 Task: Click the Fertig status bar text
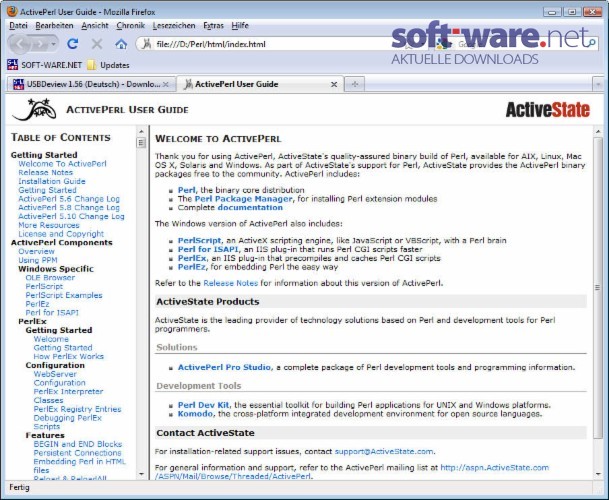pos(19,487)
